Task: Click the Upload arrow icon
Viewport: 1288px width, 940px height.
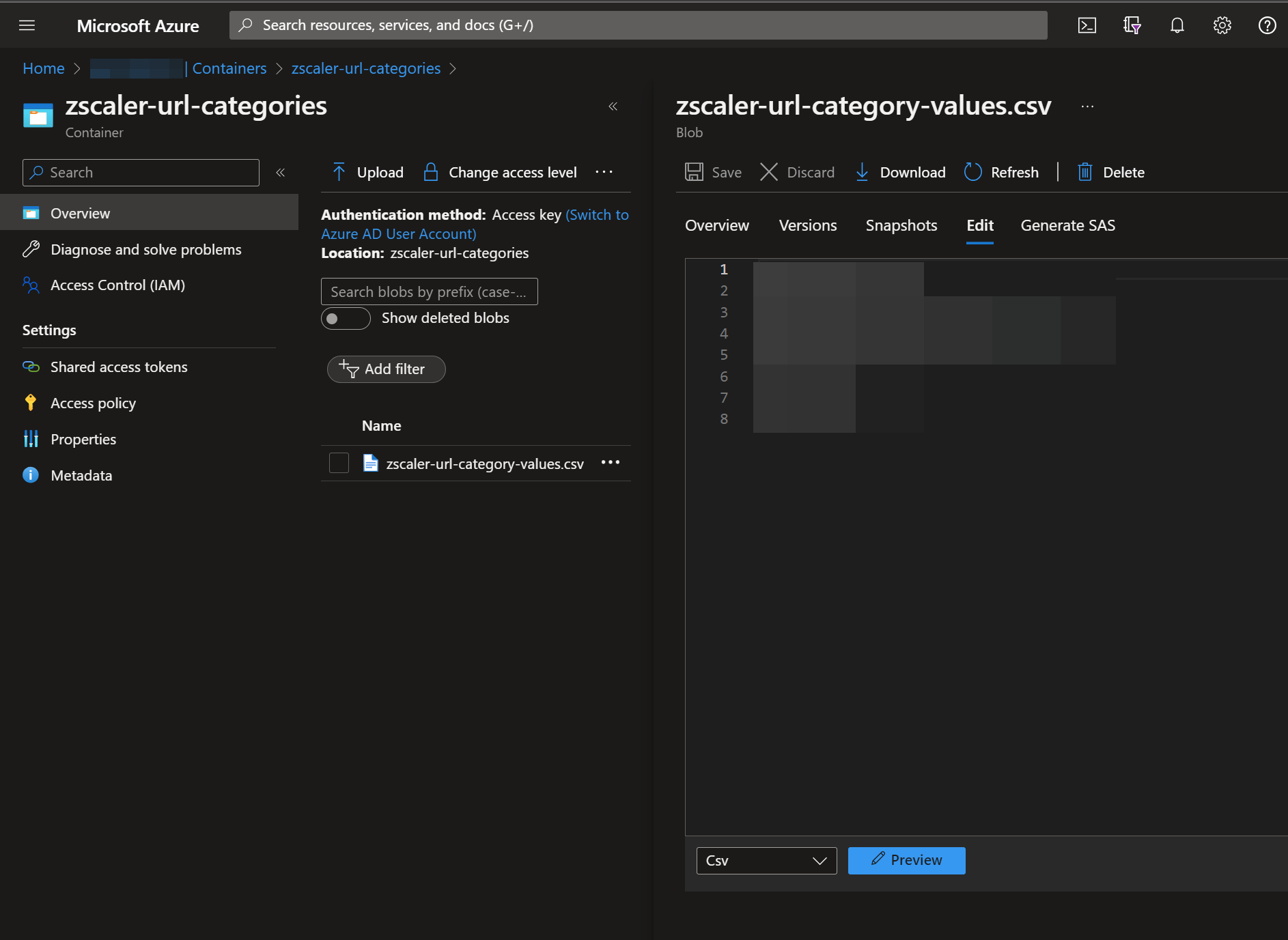Action: (339, 172)
